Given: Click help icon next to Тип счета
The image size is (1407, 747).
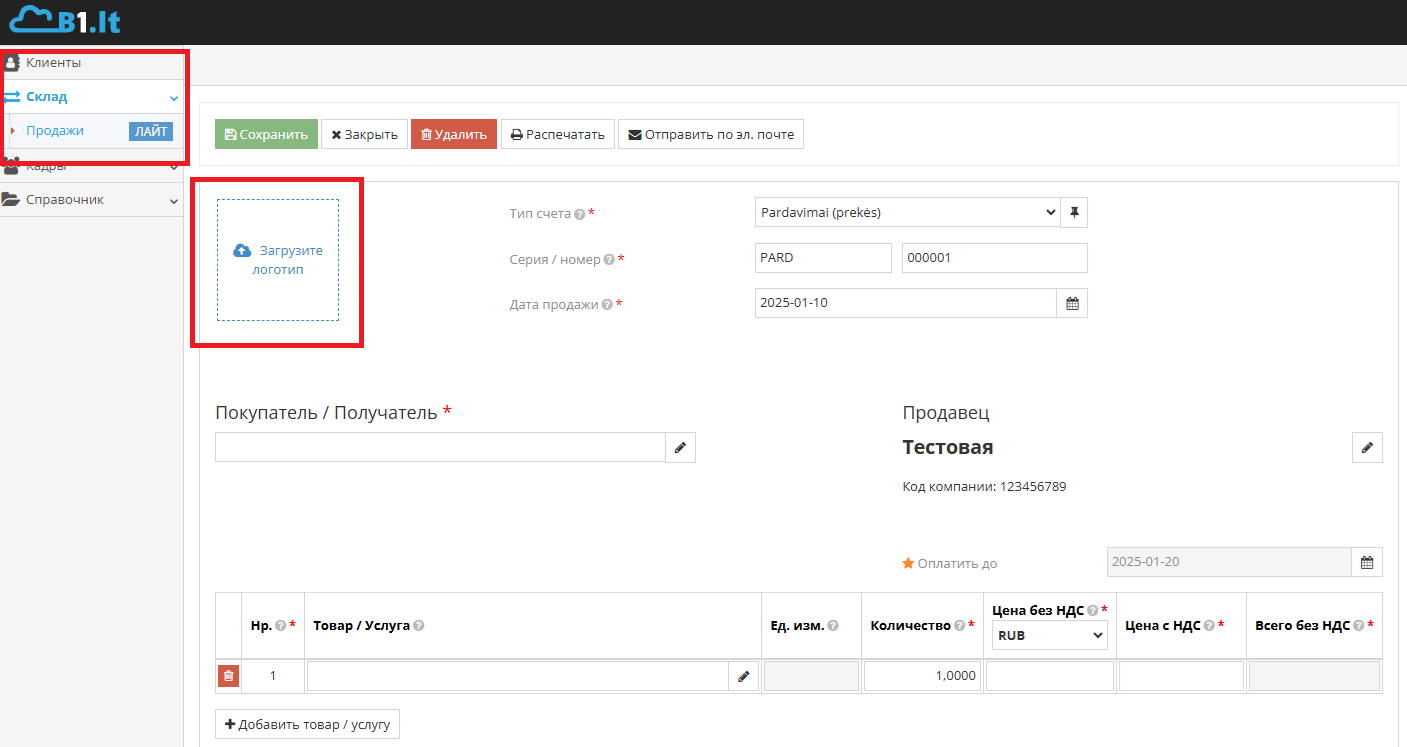Looking at the screenshot, I should tap(579, 214).
